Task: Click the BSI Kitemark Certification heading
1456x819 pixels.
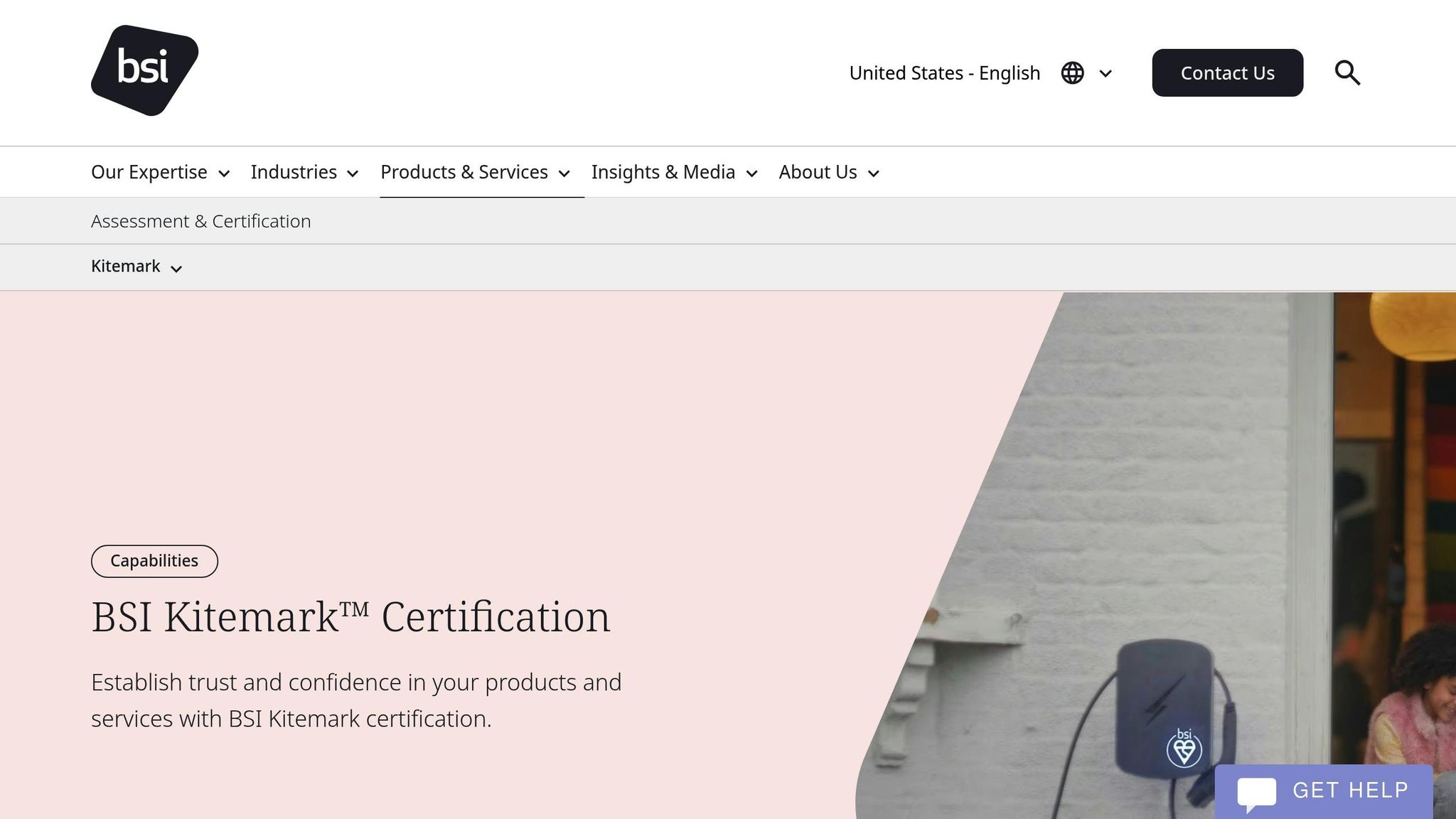Action: coord(350,617)
